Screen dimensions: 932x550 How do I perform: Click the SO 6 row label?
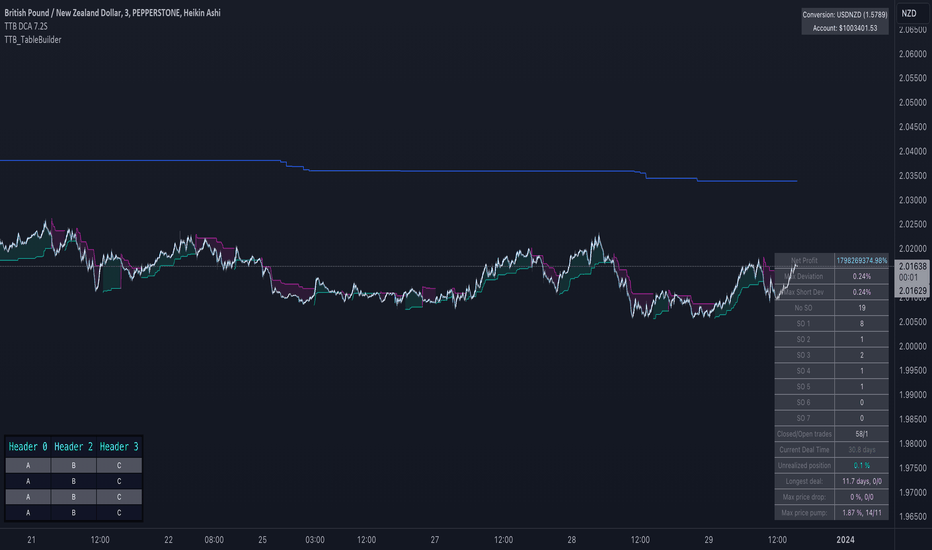(x=804, y=403)
